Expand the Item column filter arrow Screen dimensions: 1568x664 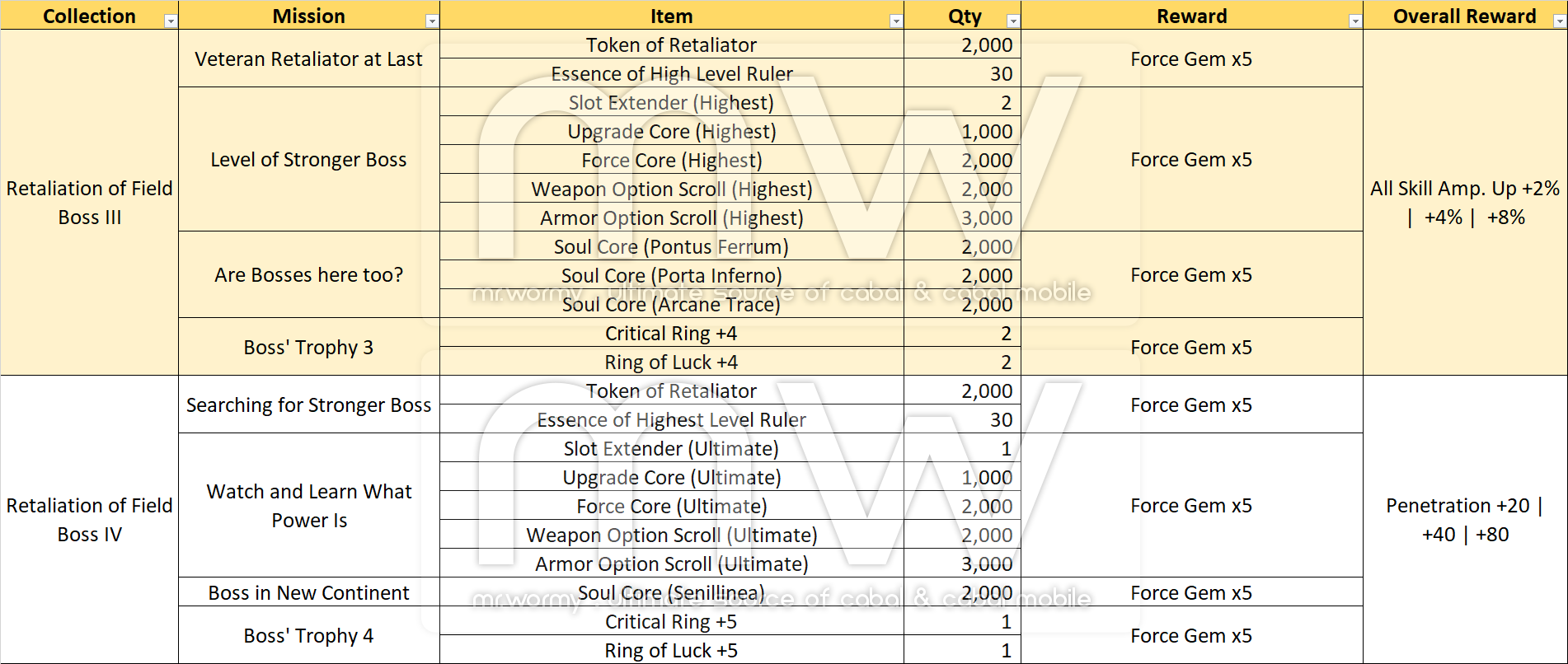[x=896, y=21]
